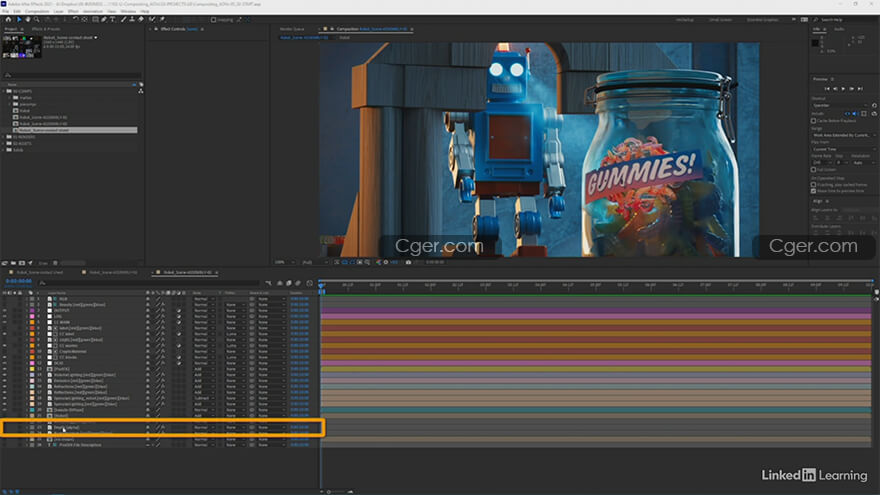This screenshot has width=880, height=495.
Task: Select the Robot composition item in Project
Action: [25, 111]
